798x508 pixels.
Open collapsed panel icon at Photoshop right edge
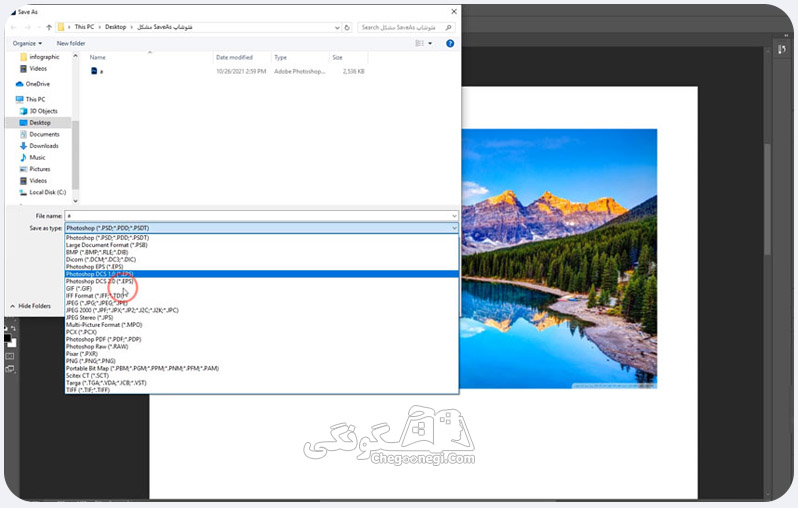pyautogui.click(x=782, y=49)
